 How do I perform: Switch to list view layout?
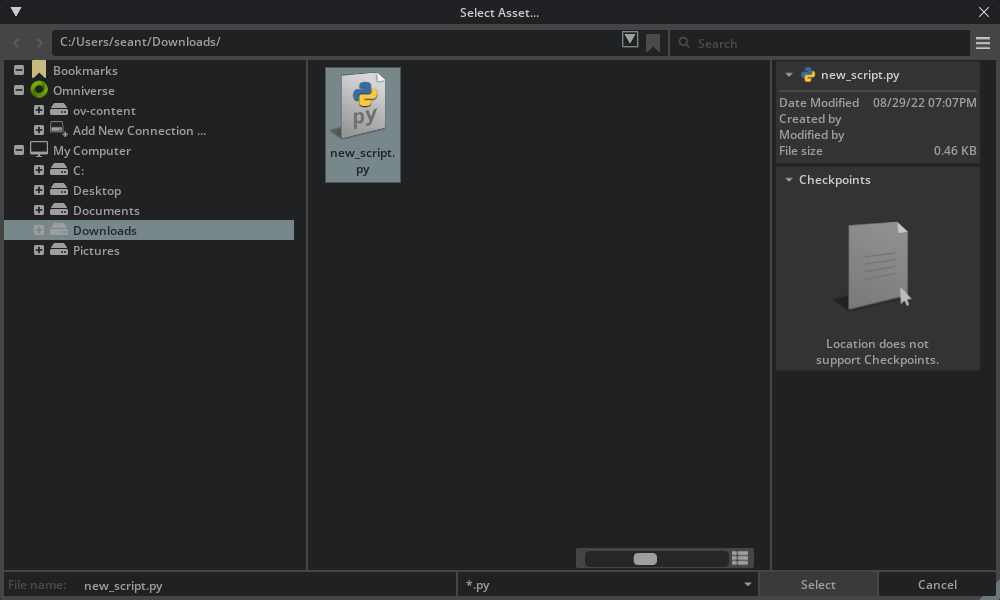741,557
